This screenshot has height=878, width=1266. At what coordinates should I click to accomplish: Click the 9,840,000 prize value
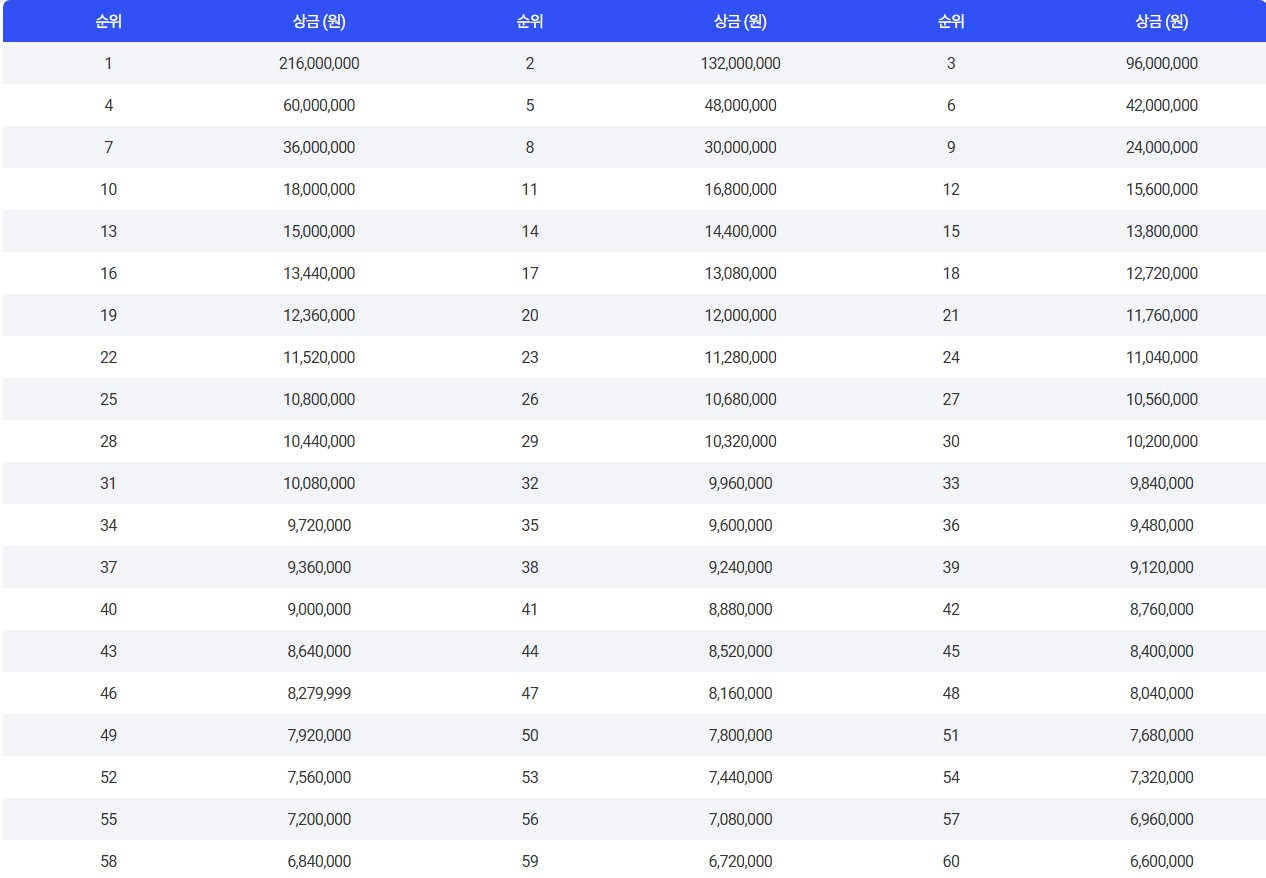coord(1162,483)
